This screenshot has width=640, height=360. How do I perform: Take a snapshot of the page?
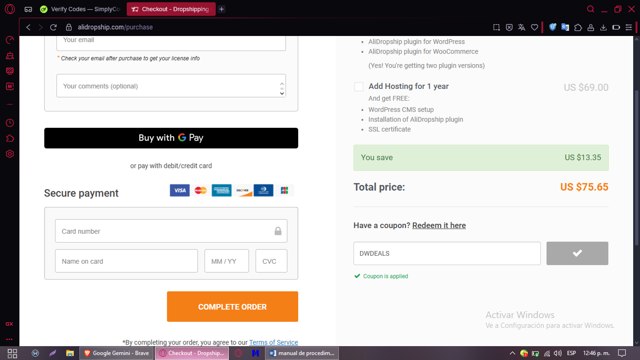[x=496, y=27]
